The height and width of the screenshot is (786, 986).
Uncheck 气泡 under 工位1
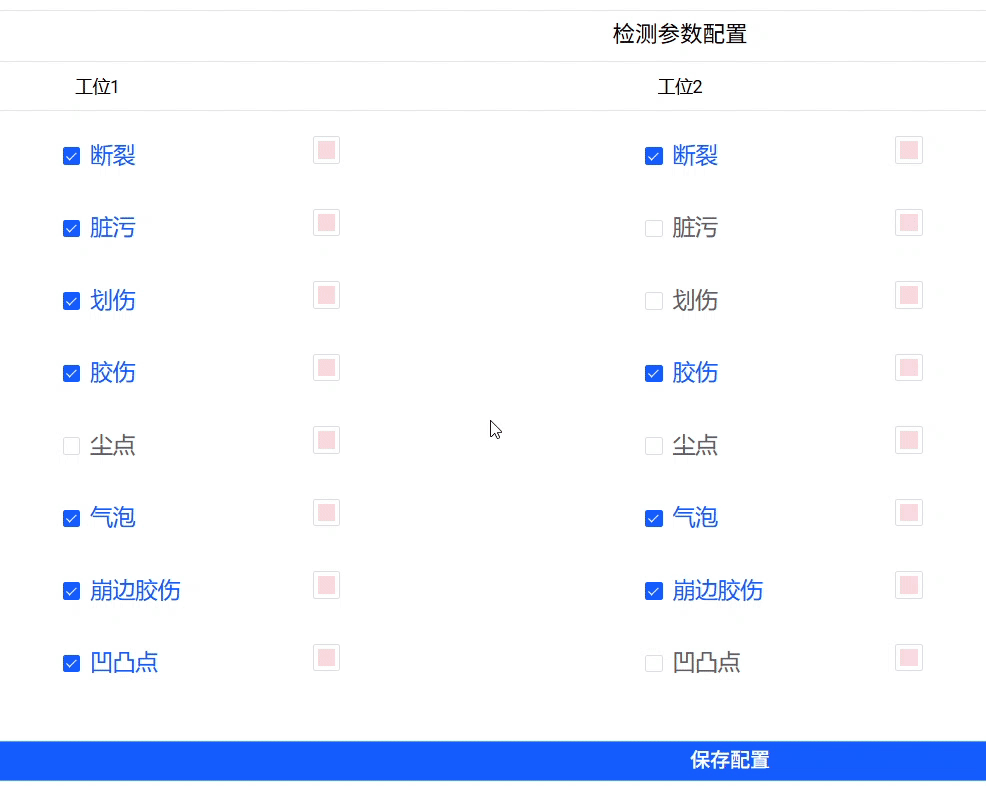[71, 518]
